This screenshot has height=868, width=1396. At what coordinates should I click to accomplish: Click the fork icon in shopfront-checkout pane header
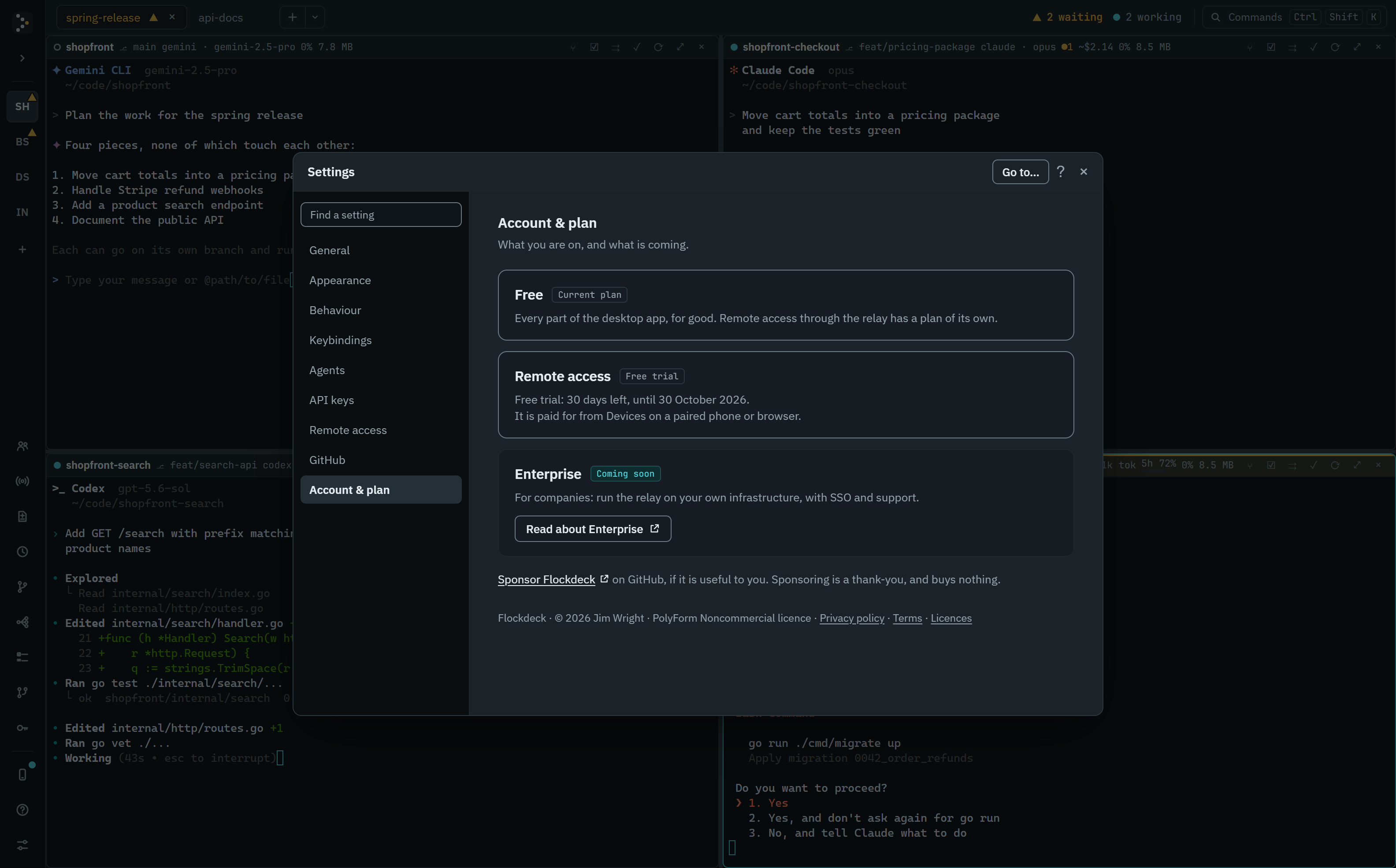pos(1250,47)
